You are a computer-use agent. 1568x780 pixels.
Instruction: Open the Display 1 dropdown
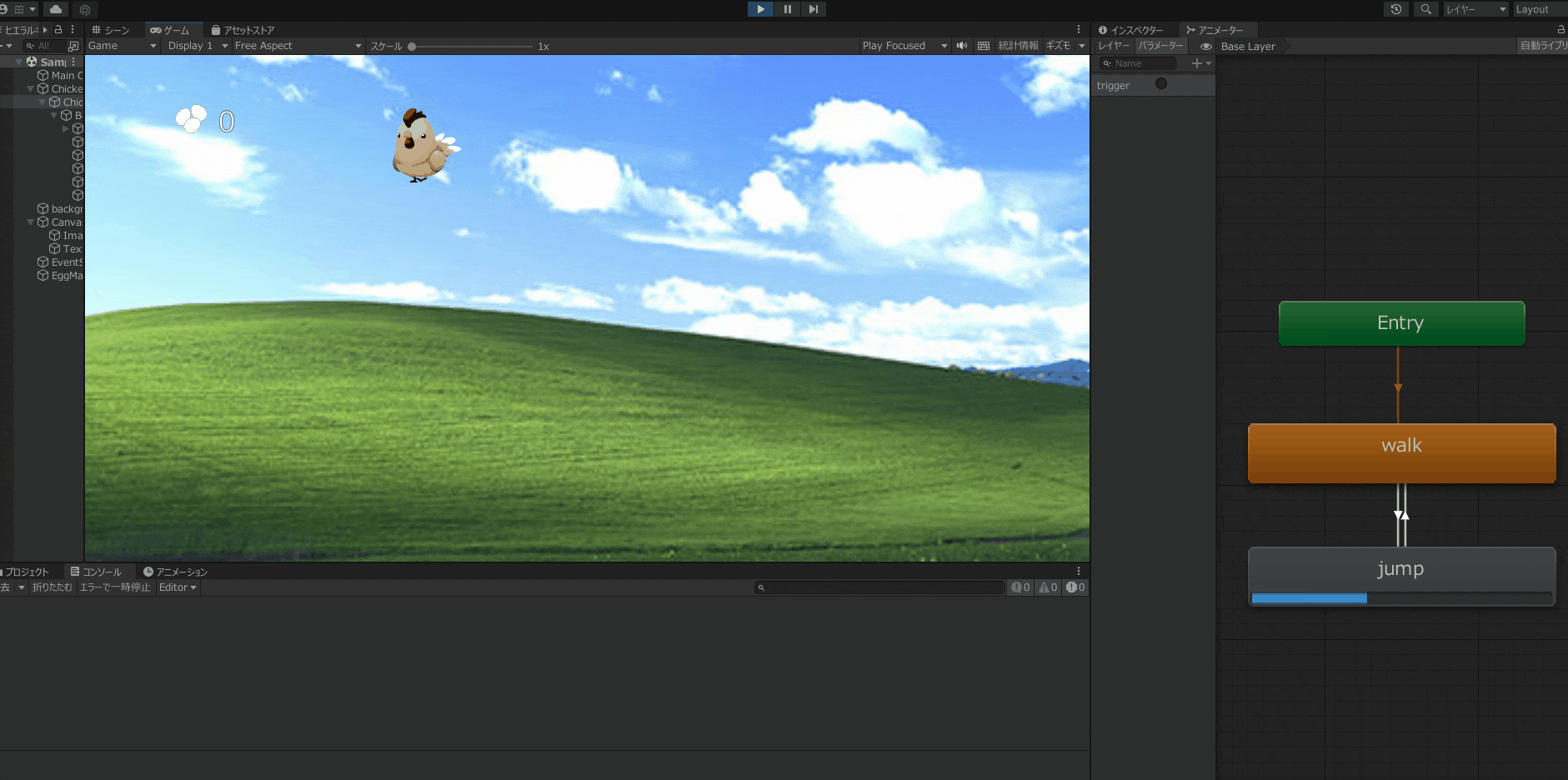[198, 46]
